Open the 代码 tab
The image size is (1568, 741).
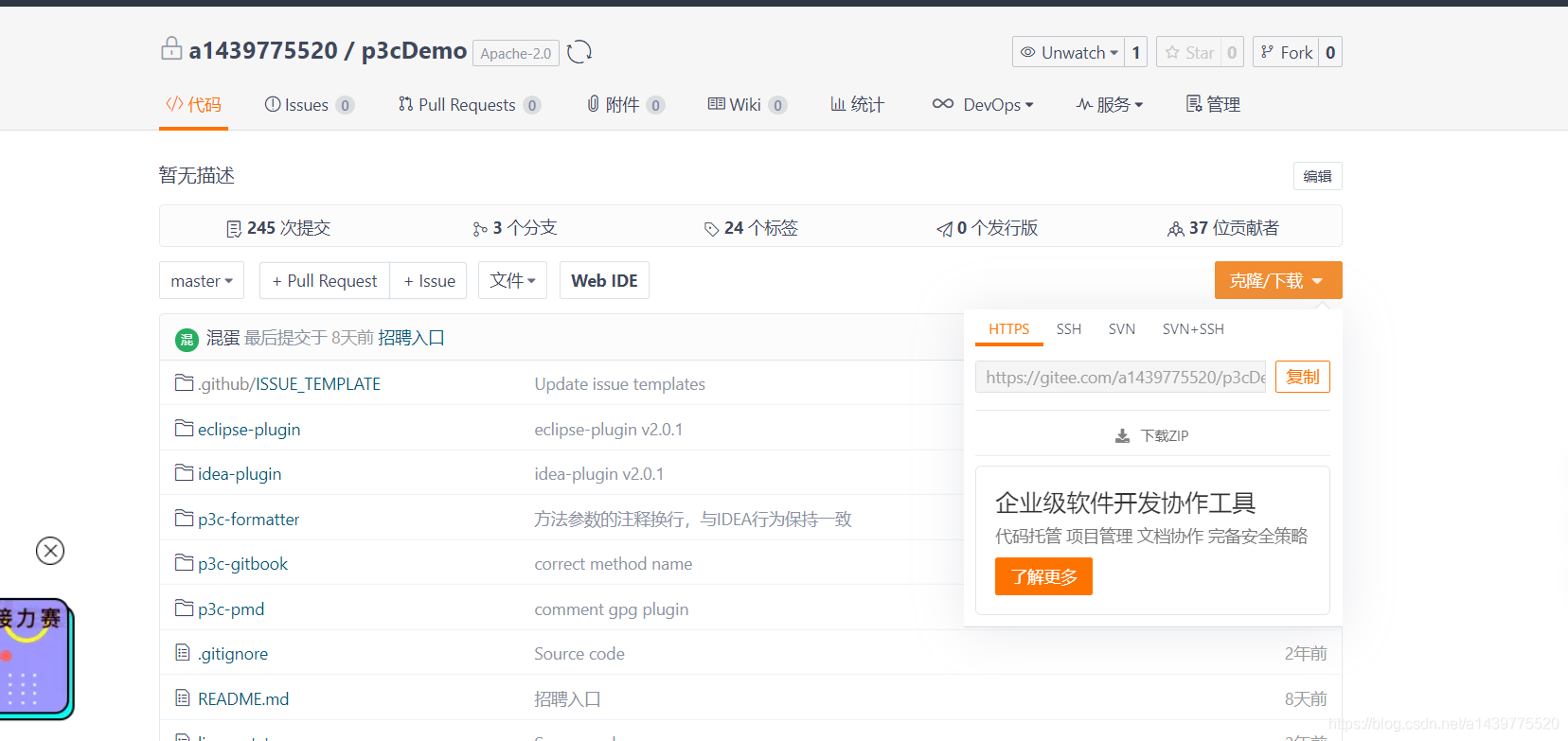tap(193, 104)
